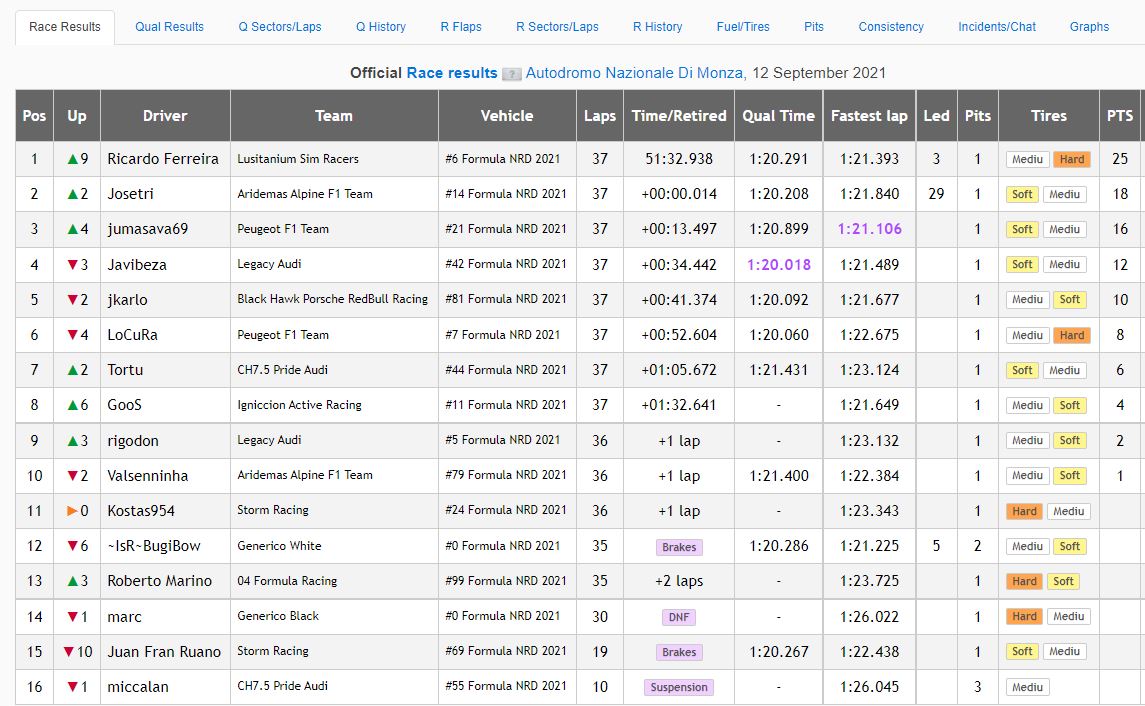Click +2 laps in Roberto Marino row
Viewport: 1145px width, 706px height.
click(678, 581)
